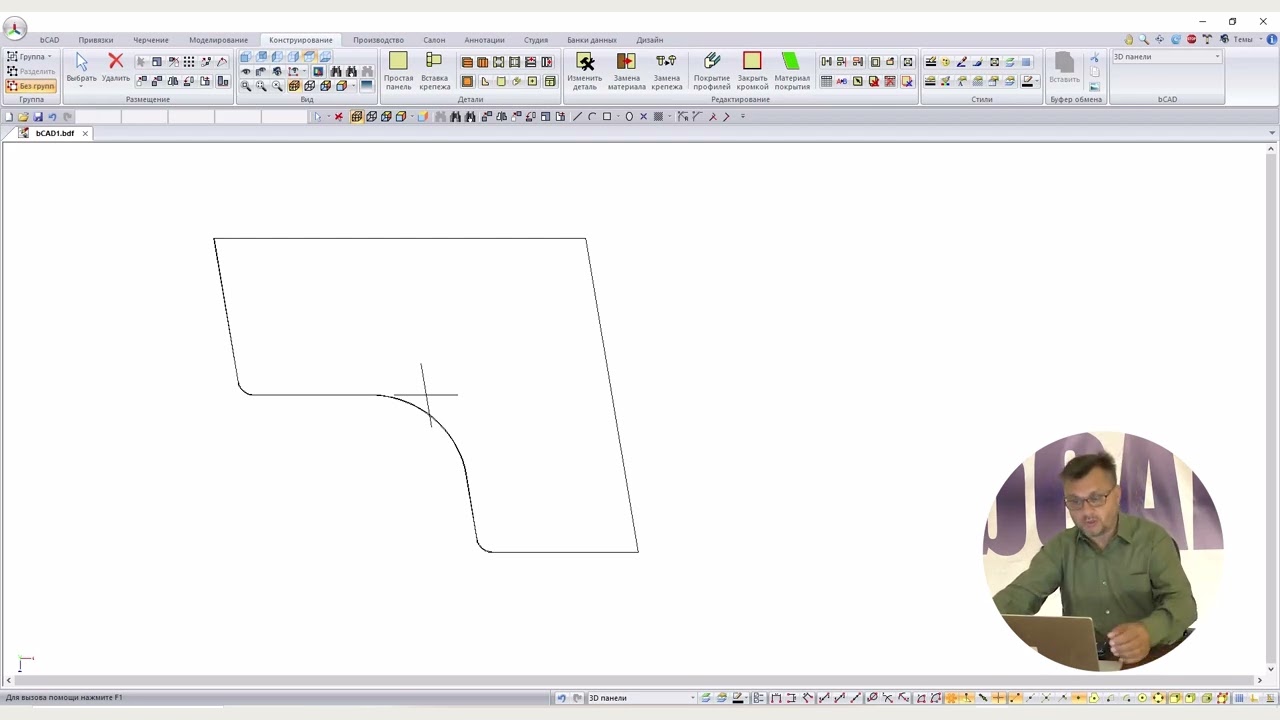This screenshot has height=720, width=1280.
Task: Open the quick toolbar customize arrow
Action: pos(743,117)
